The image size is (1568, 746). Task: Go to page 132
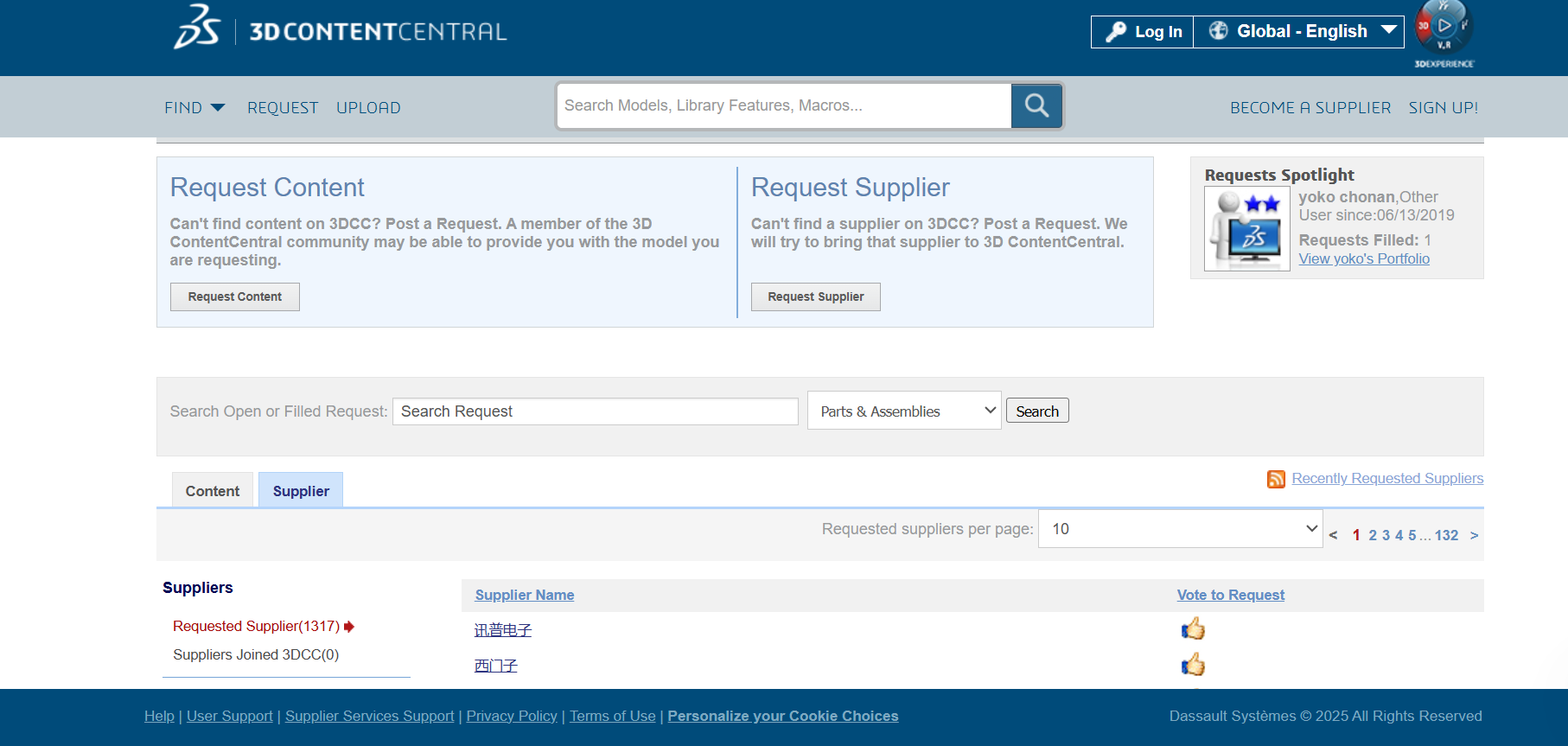pyautogui.click(x=1447, y=536)
